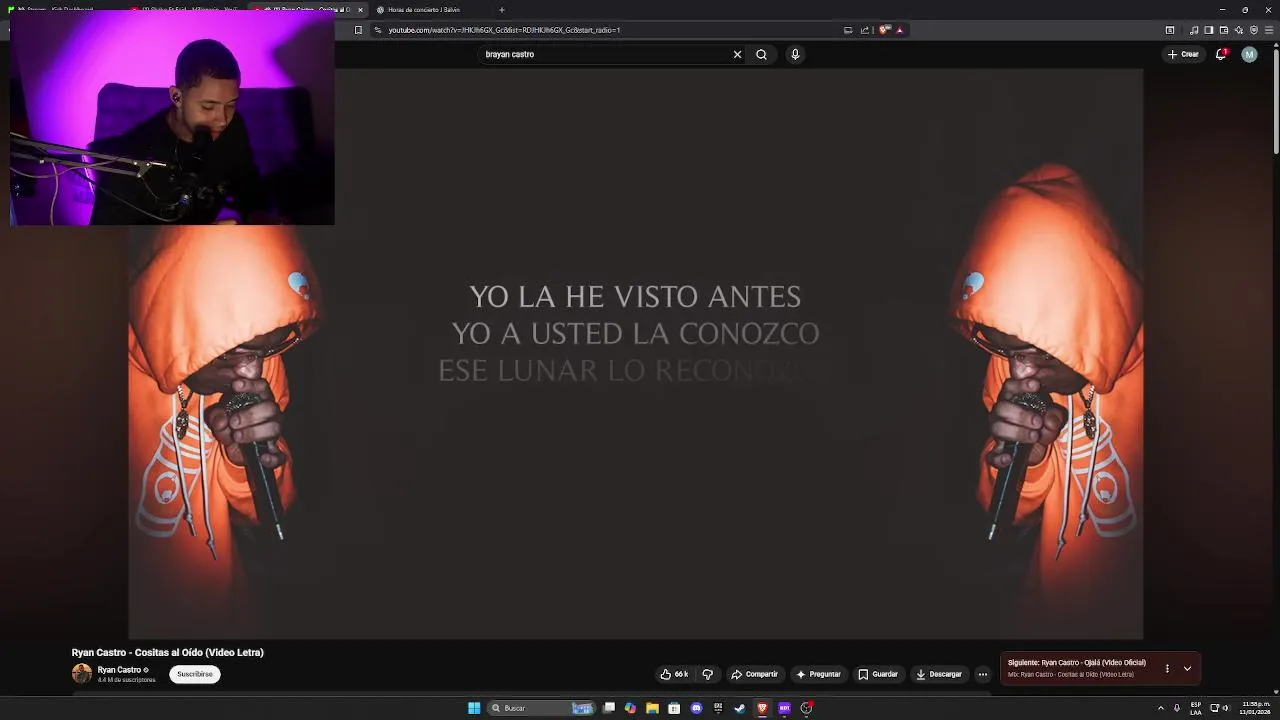The height and width of the screenshot is (720, 1280).
Task: Click the Descargar button
Action: [939, 674]
